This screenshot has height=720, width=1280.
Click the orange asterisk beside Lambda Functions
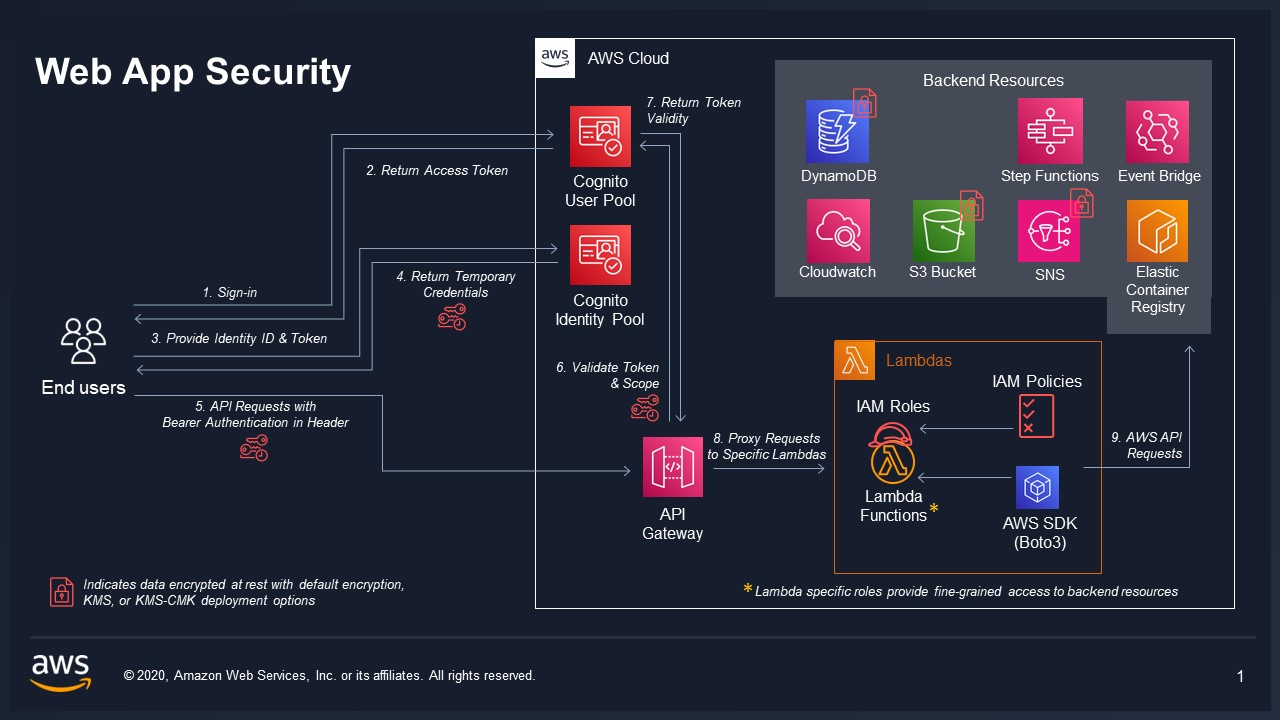[x=934, y=509]
